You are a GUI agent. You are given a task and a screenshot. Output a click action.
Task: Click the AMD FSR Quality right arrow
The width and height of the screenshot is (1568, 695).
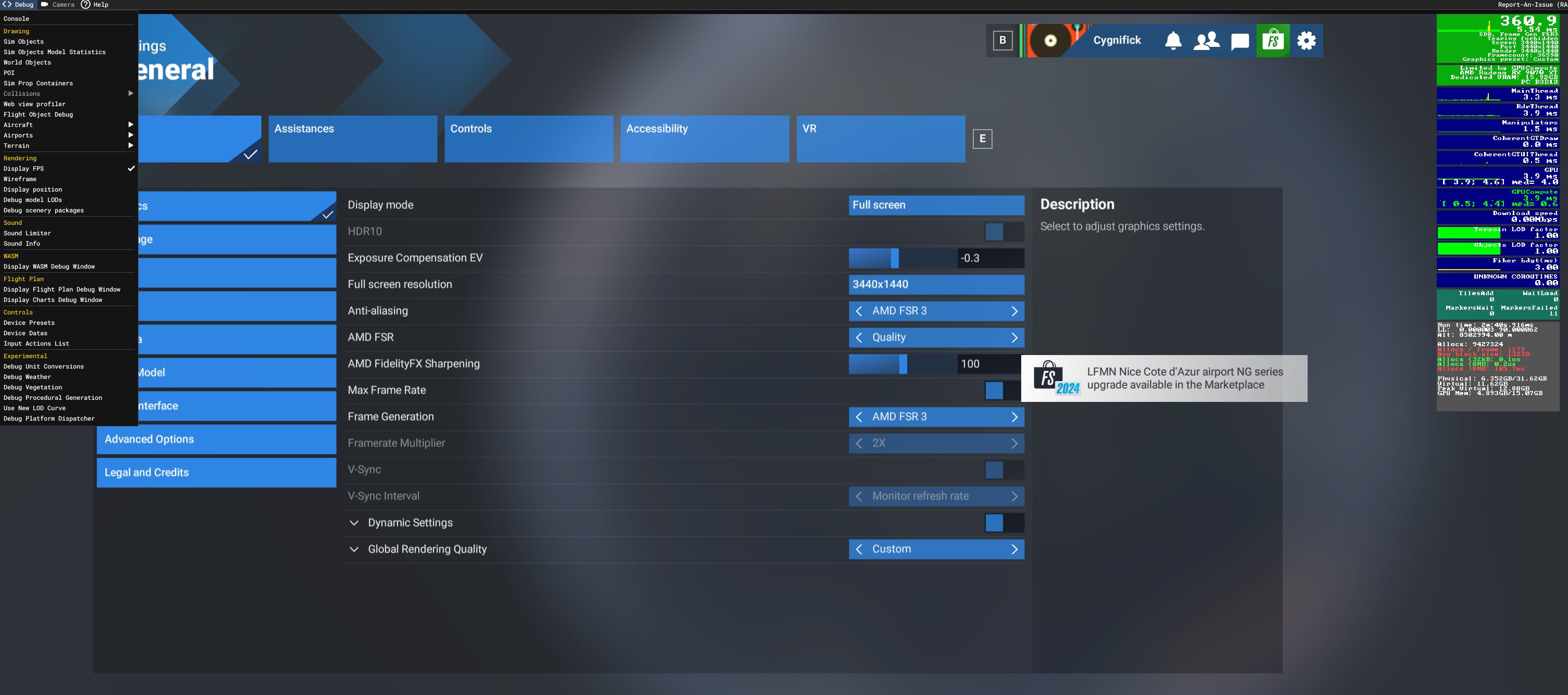pos(1014,337)
